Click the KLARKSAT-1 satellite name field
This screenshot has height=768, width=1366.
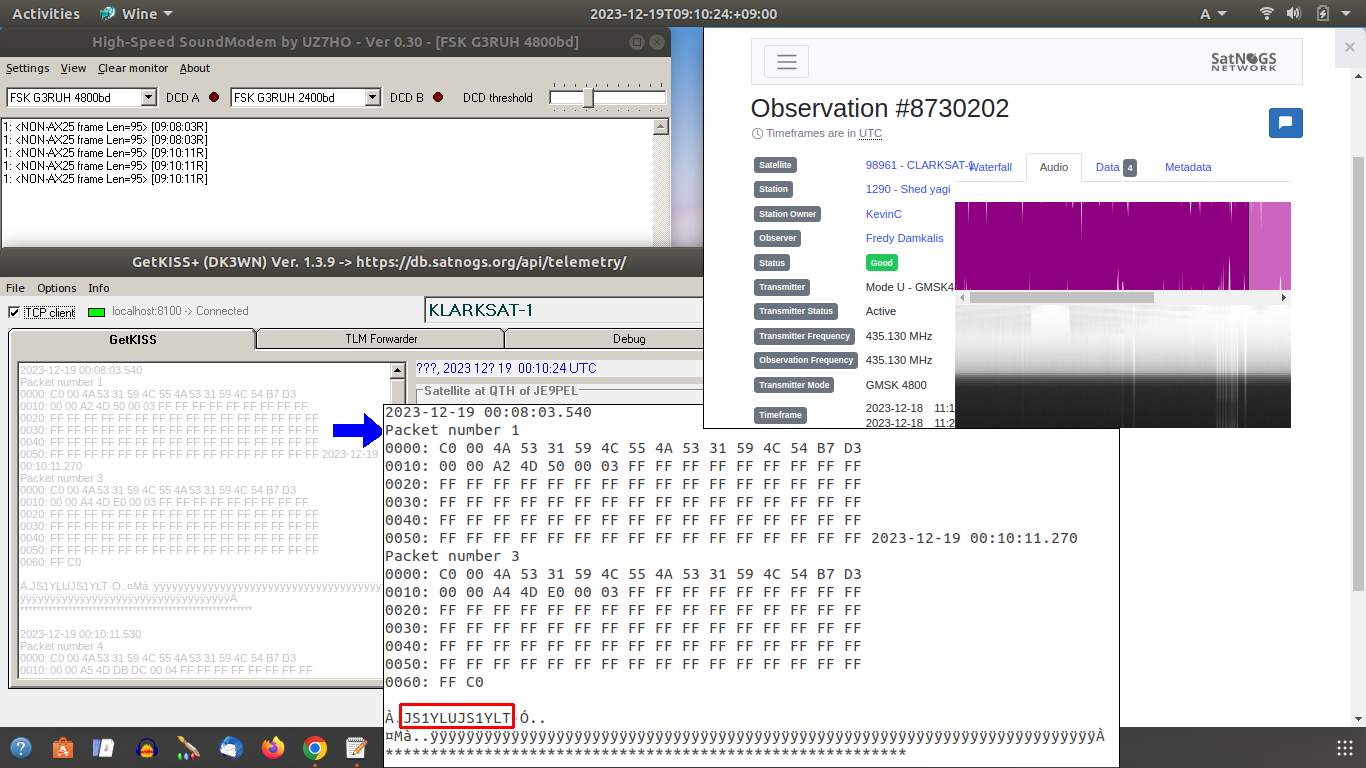coord(560,310)
